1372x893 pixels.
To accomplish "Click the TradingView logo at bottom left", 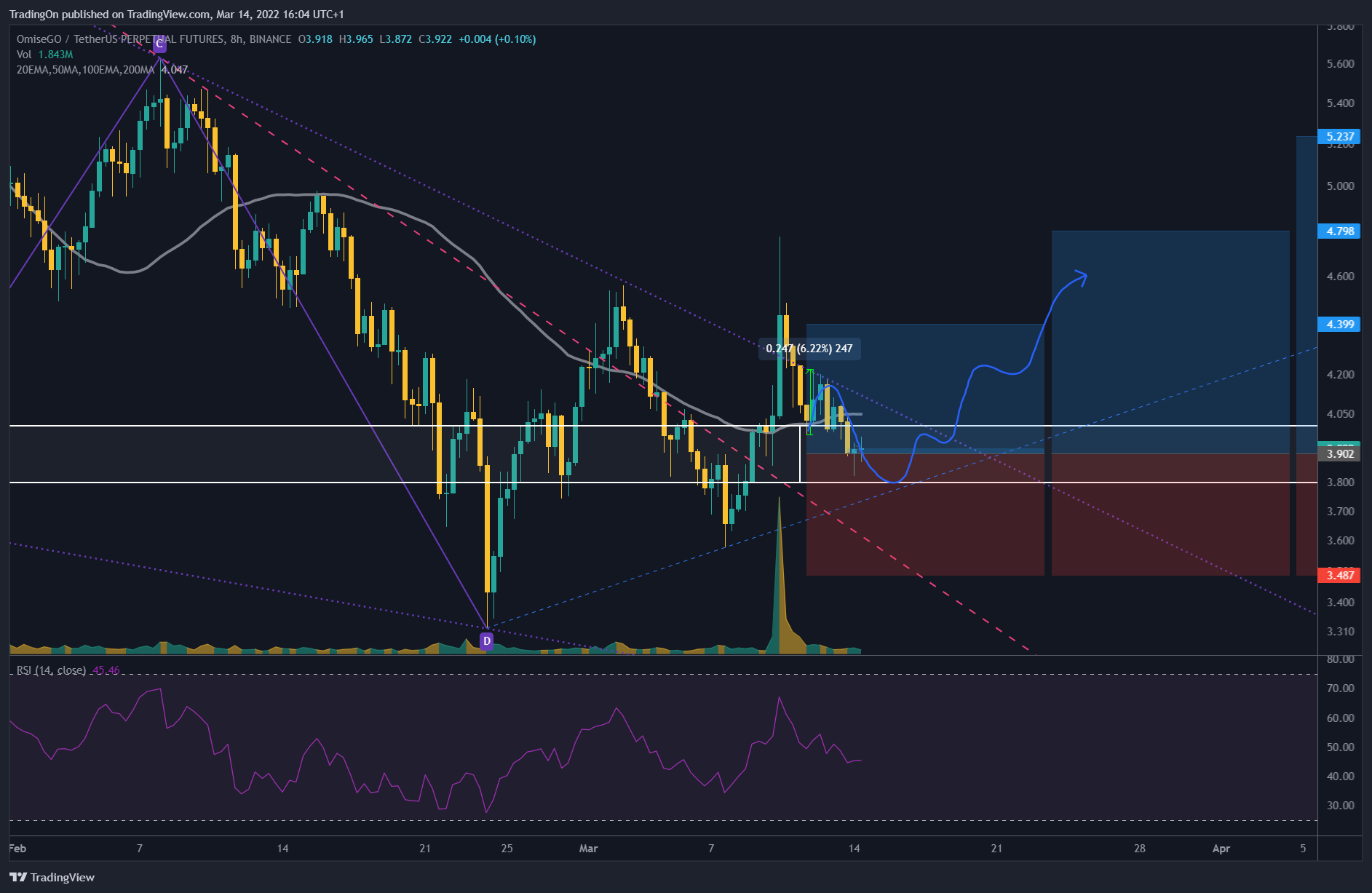I will pos(52,877).
